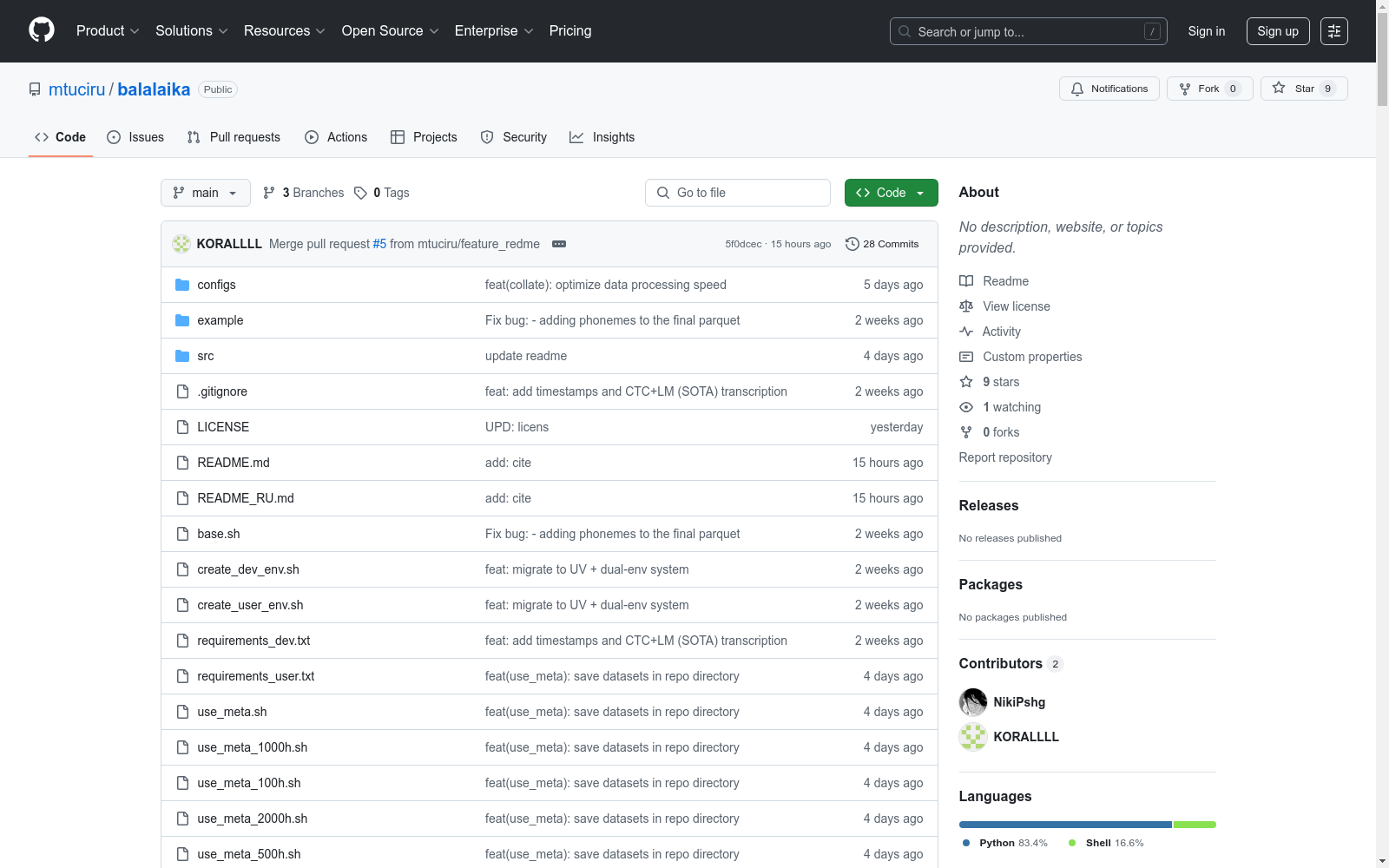Click the Custom properties icon
The image size is (1389, 868).
click(966, 357)
